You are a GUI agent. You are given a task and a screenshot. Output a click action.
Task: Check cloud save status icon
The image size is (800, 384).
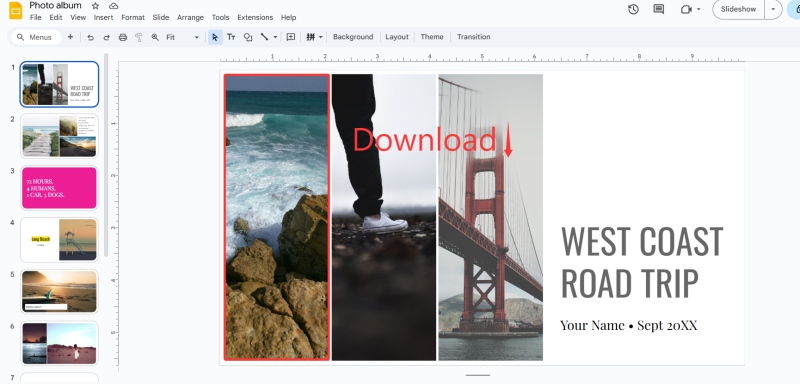(x=113, y=6)
